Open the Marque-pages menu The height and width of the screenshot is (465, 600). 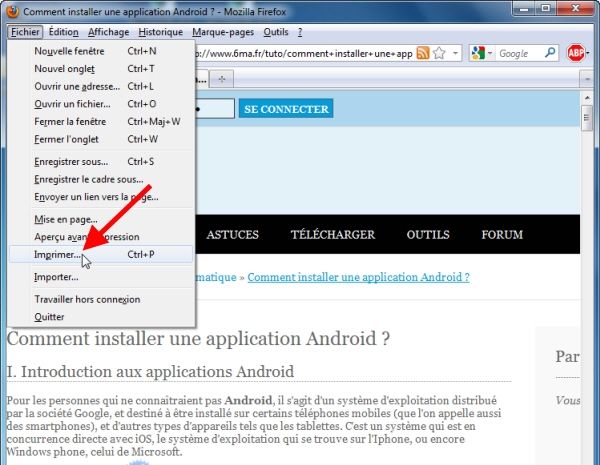coord(223,32)
